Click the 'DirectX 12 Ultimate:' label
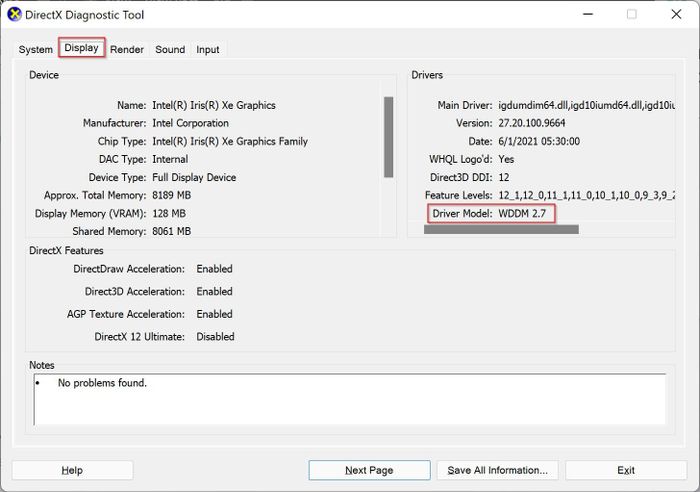Image resolution: width=700 pixels, height=492 pixels. (x=139, y=337)
